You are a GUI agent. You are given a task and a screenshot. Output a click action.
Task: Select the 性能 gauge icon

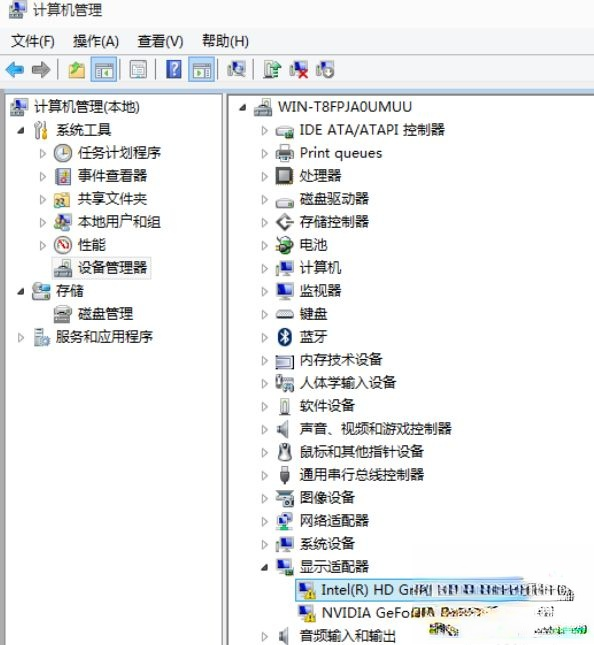tap(63, 245)
